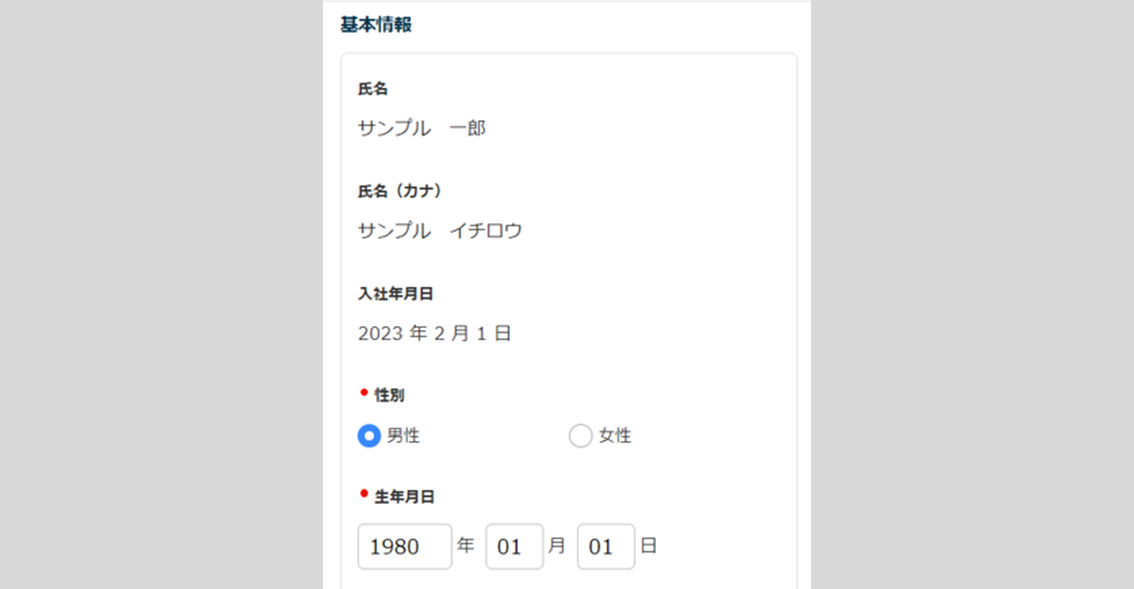
Task: Click the name text サンプル 一郎
Action: [x=422, y=129]
